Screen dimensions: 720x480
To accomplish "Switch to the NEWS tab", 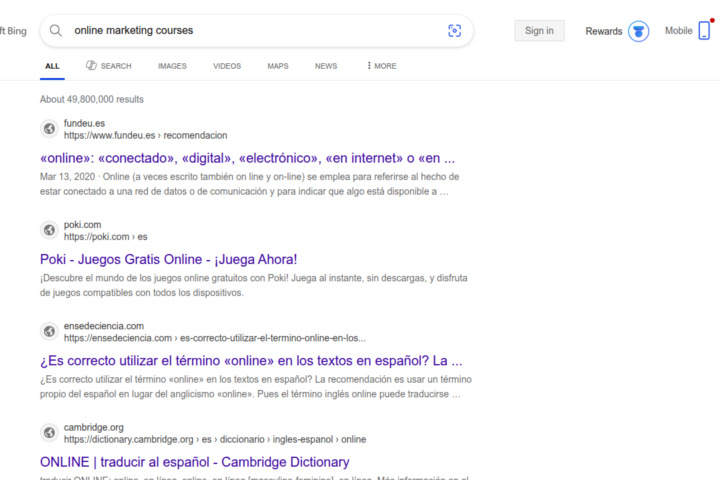I will pyautogui.click(x=326, y=66).
